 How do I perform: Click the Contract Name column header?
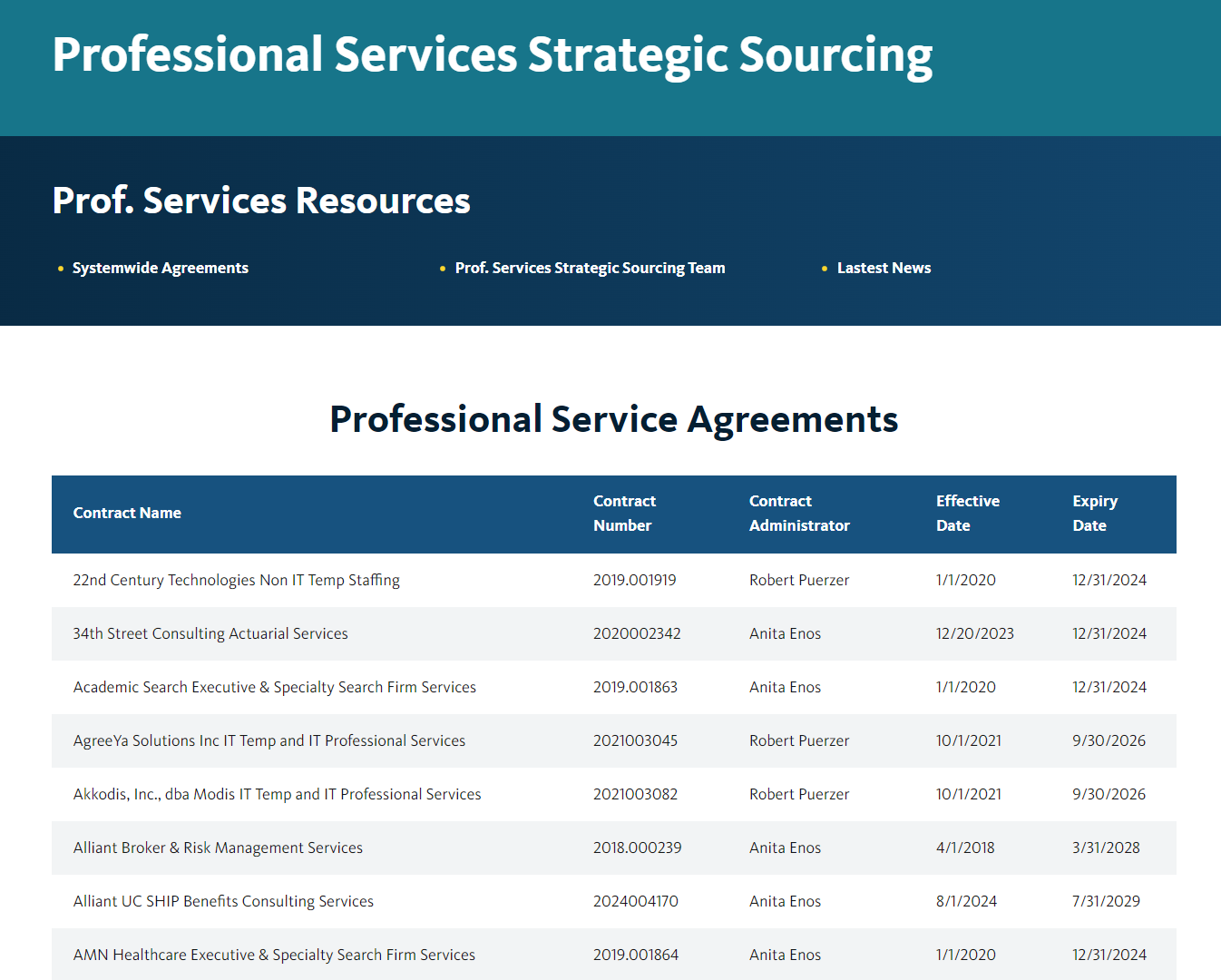pos(127,513)
